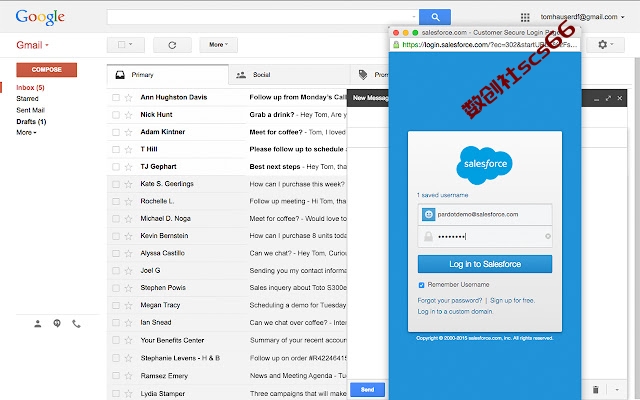The image size is (640, 400).
Task: Star the T Hill email
Action: point(129,149)
